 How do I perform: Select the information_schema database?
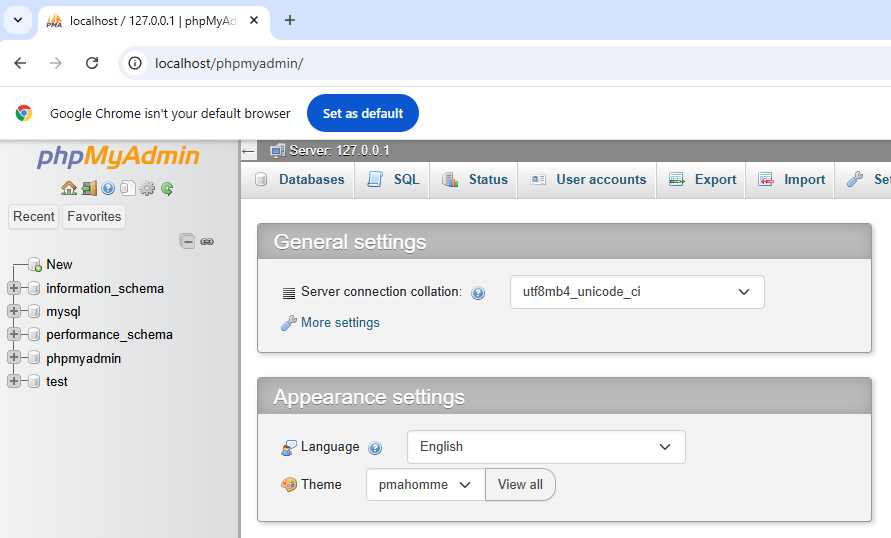coord(105,289)
